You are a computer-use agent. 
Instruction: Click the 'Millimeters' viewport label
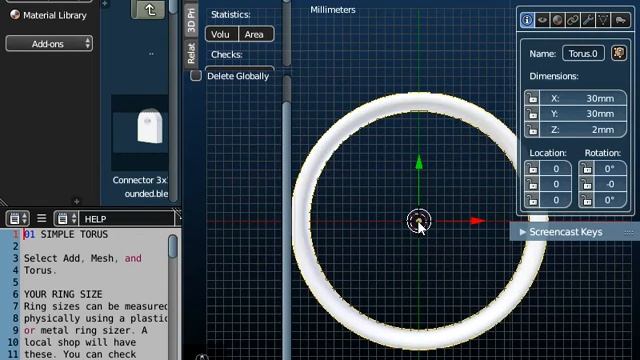point(333,10)
